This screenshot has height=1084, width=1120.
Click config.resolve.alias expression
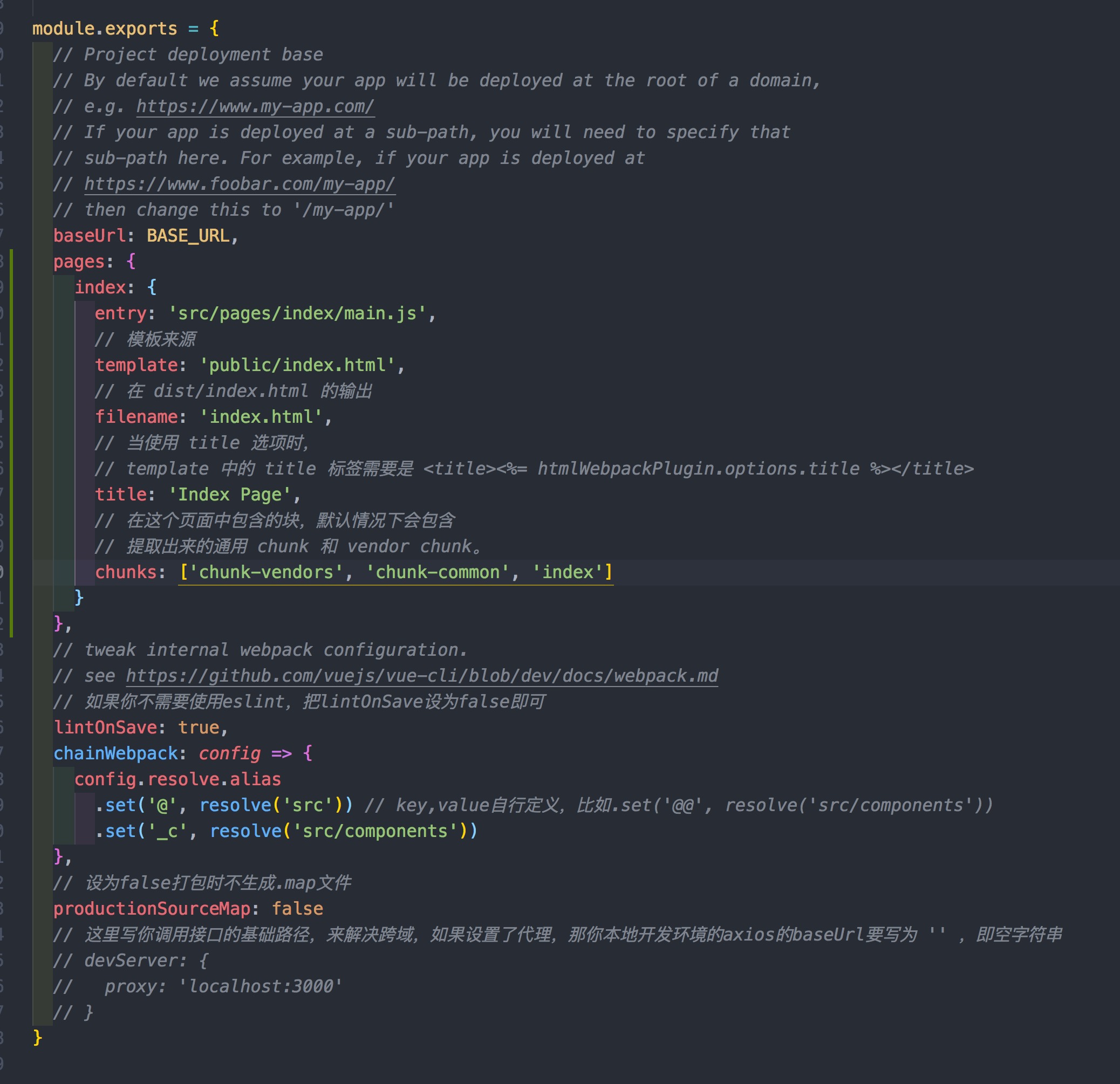177,779
